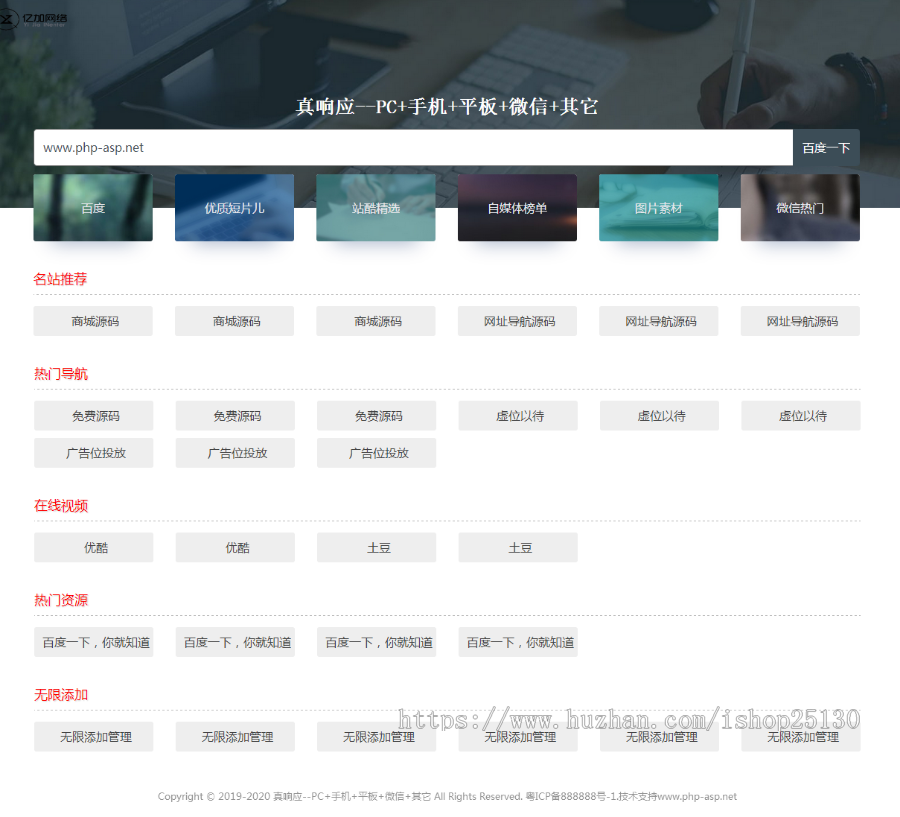Screen dimensions: 900x817
Task: Open the 百度 category tile
Action: pyautogui.click(x=93, y=208)
